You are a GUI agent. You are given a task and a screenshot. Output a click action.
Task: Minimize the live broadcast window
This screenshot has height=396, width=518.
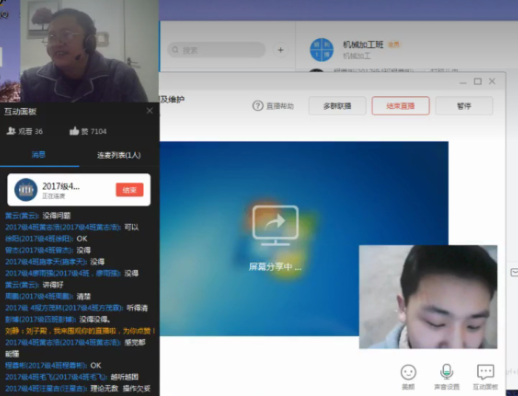click(463, 82)
